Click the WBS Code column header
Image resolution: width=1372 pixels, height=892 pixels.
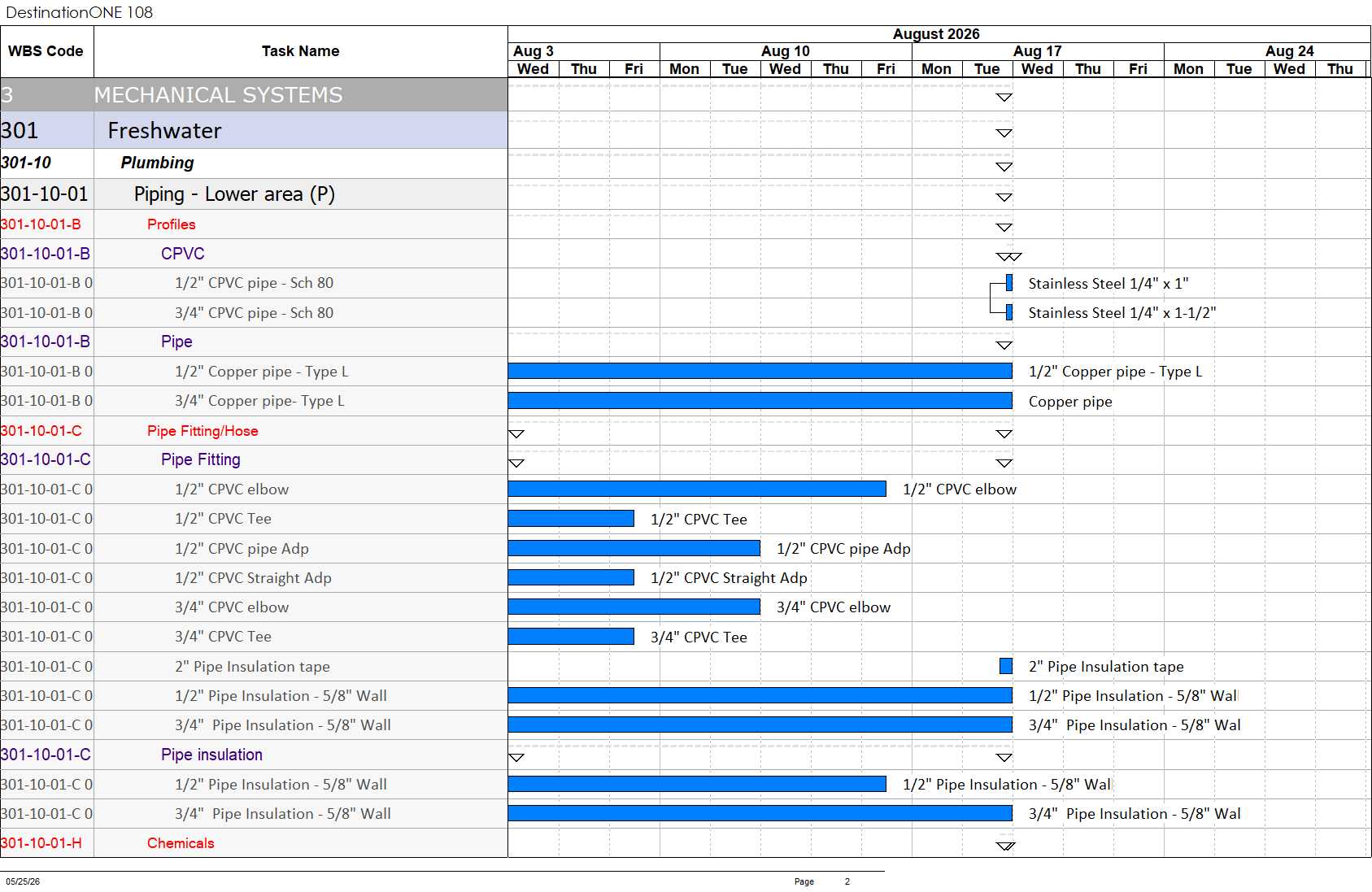click(x=46, y=51)
